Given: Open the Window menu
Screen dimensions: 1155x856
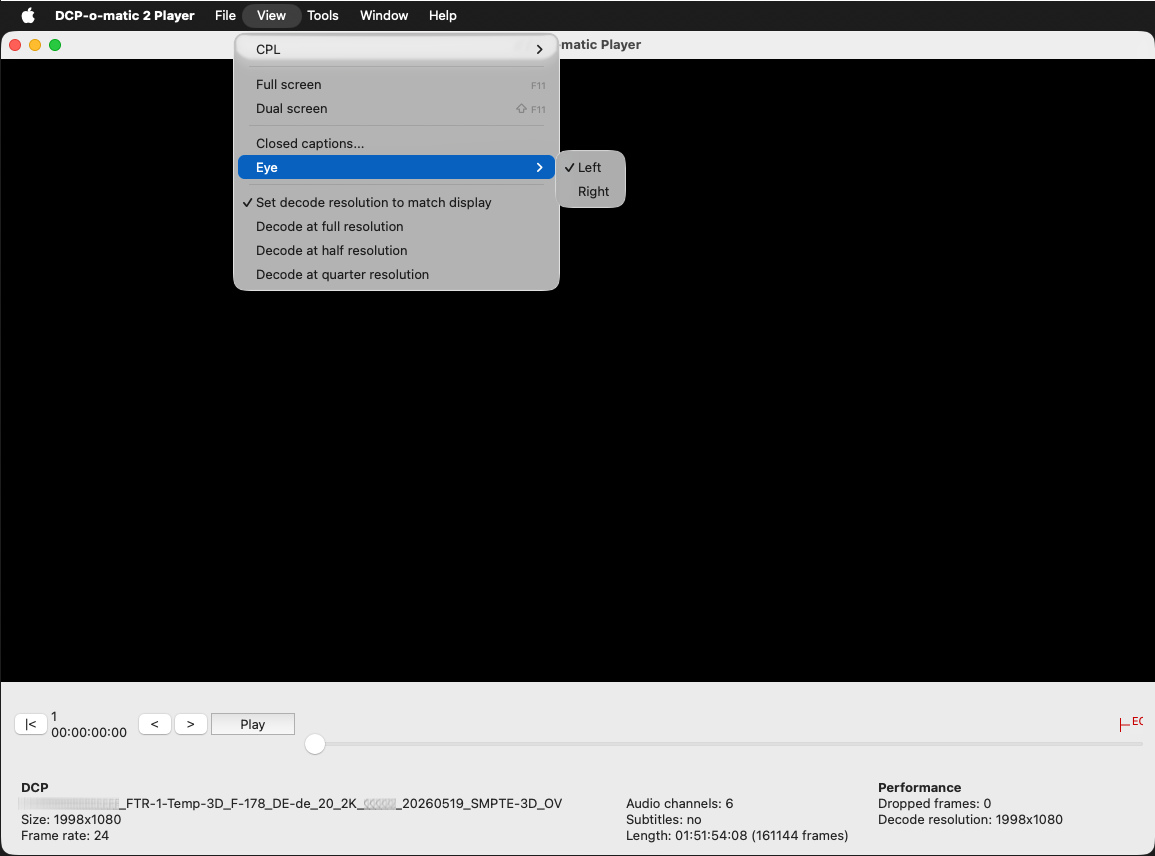Looking at the screenshot, I should (384, 15).
